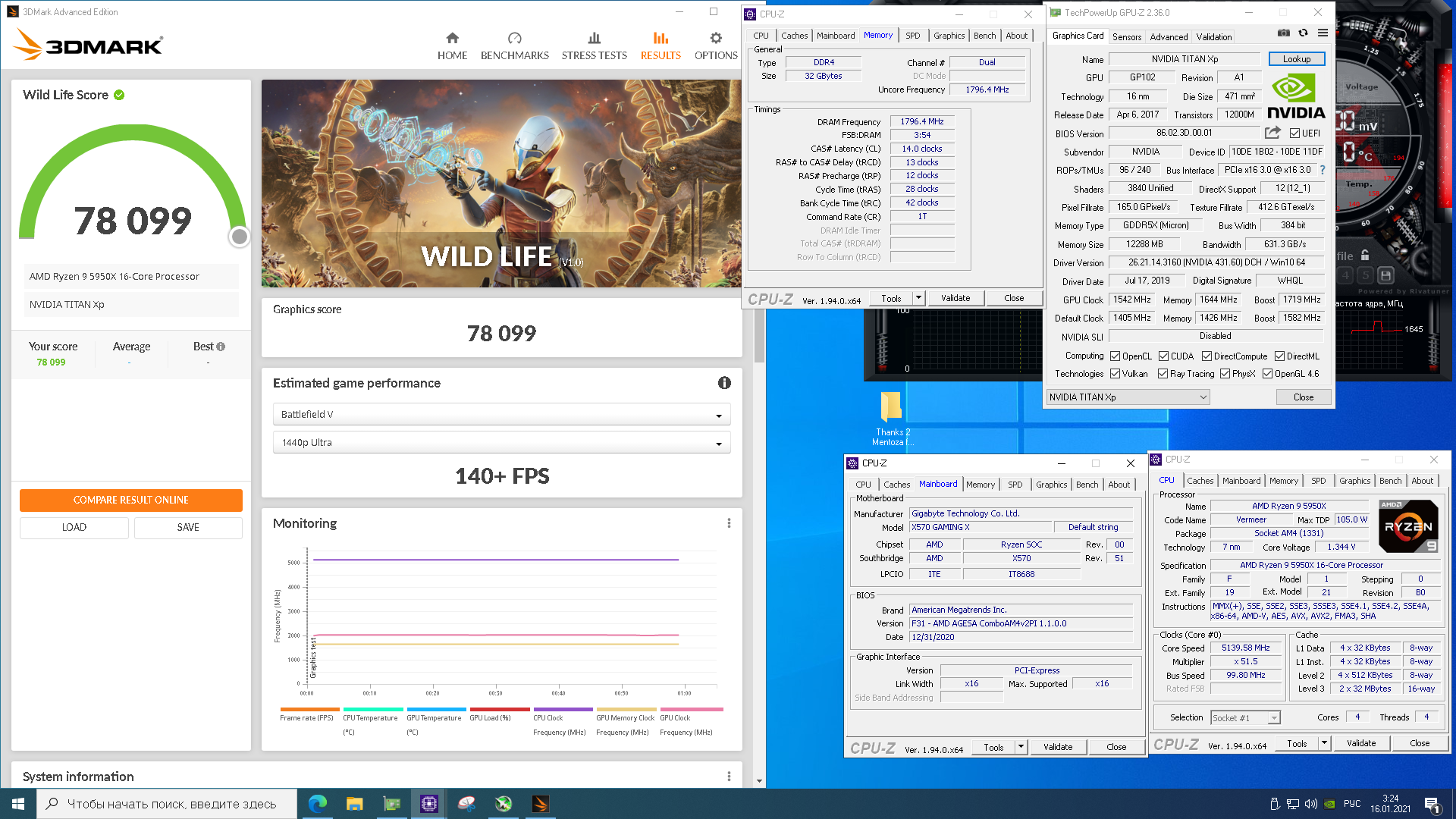Open Bench tab in CPU-Z Mainboard window
This screenshot has width=1456, height=819.
(x=1087, y=485)
